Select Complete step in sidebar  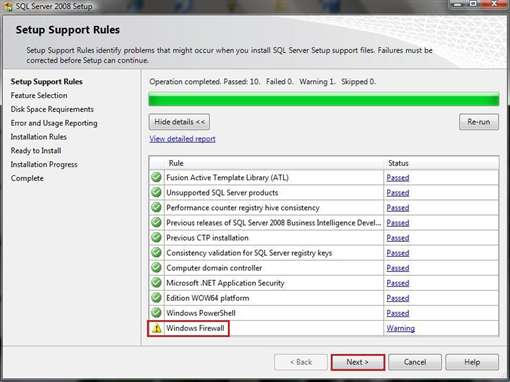27,178
